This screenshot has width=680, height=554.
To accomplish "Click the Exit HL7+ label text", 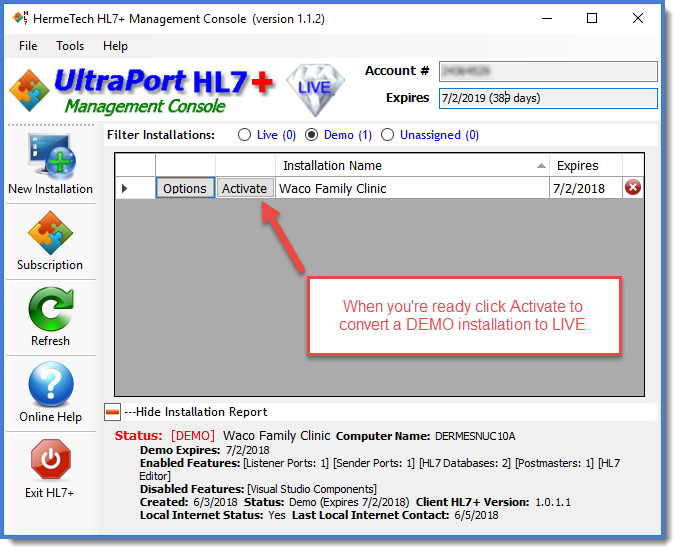I will pos(49,493).
